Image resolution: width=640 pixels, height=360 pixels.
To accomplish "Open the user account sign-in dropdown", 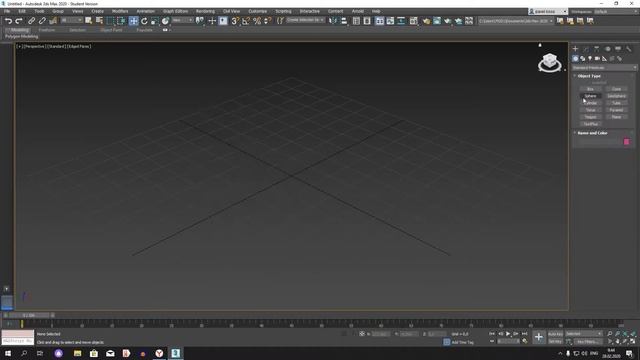I will coord(548,11).
